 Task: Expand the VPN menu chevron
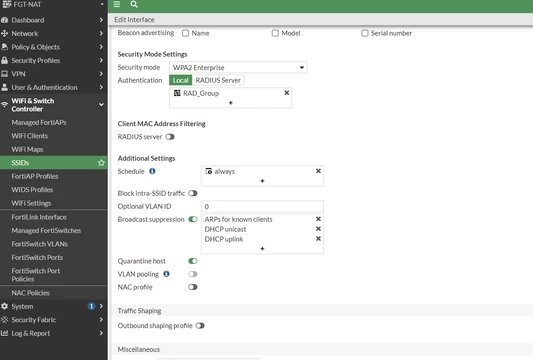(x=101, y=74)
